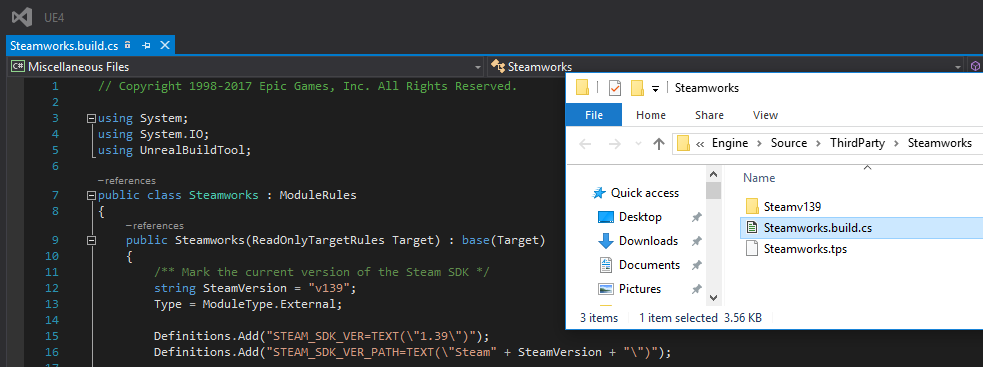Close the Steamworks.build.cs editor tab
Viewport: 983px width, 367px height.
(x=165, y=45)
